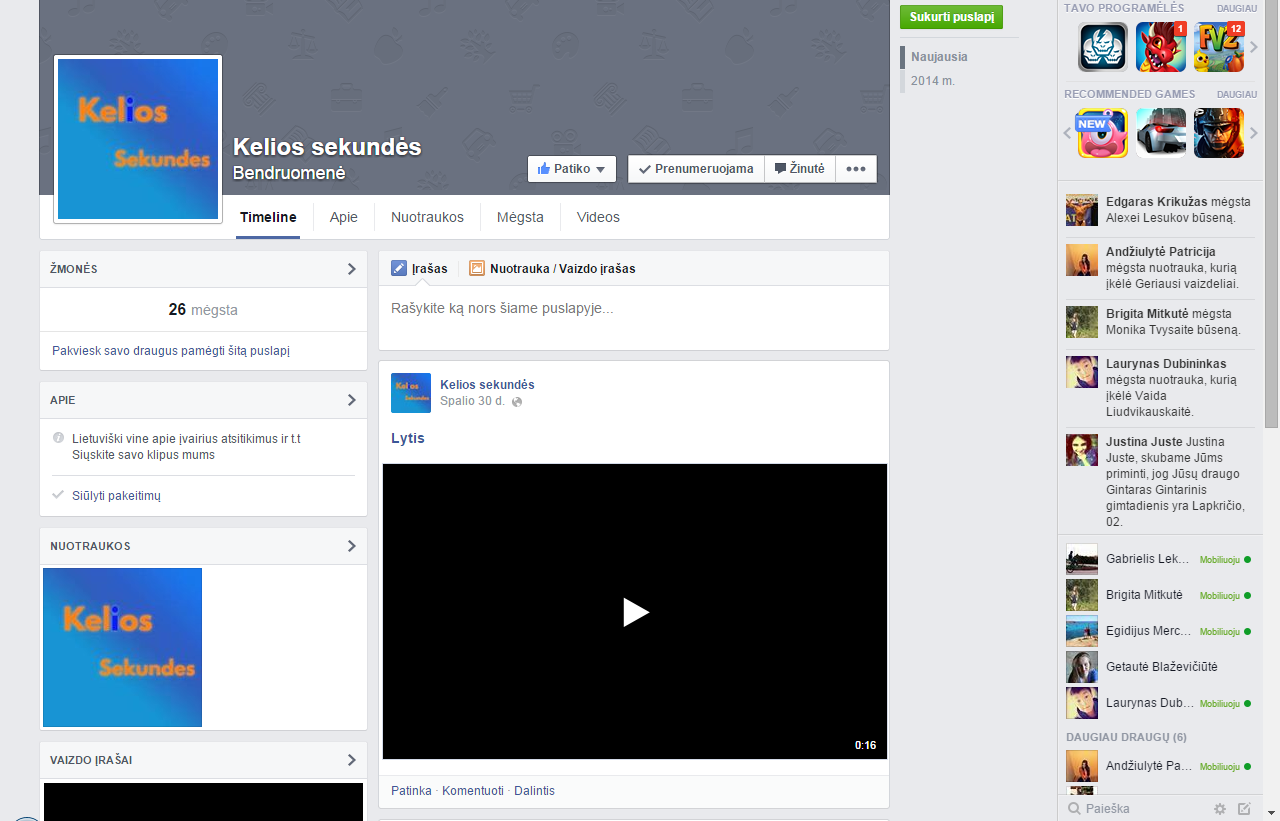Image resolution: width=1280 pixels, height=821 pixels.
Task: Click the Siūlyti pakeitimų link
Action: (x=116, y=495)
